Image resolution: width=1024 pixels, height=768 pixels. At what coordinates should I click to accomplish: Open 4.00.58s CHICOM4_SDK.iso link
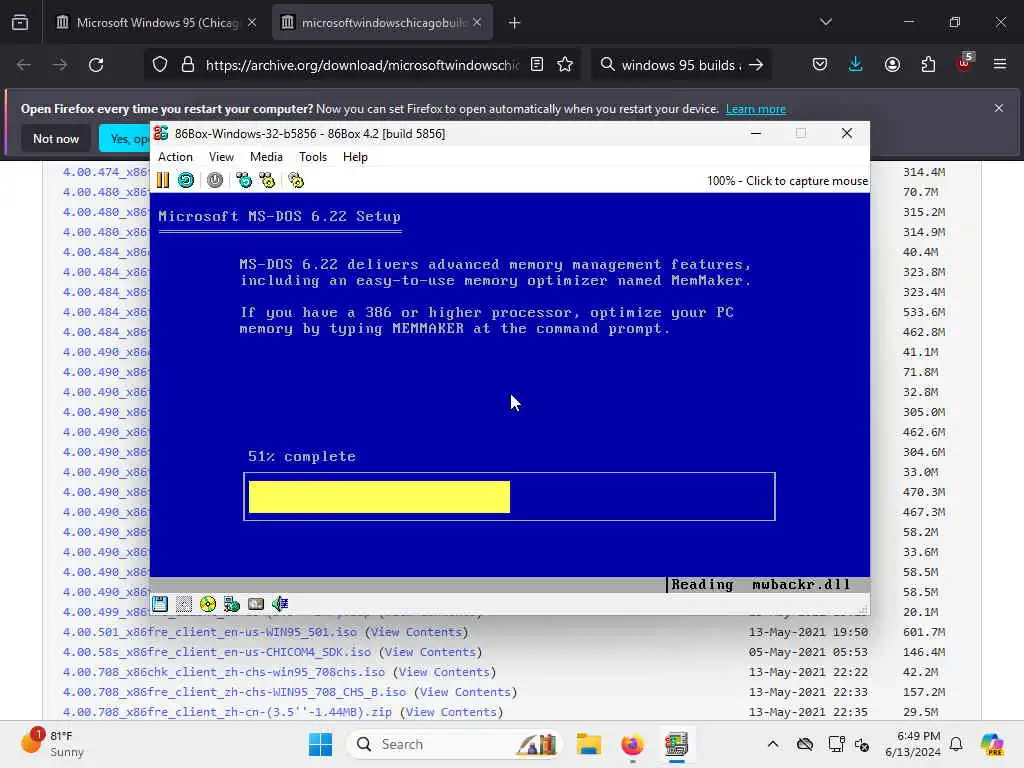(x=217, y=652)
